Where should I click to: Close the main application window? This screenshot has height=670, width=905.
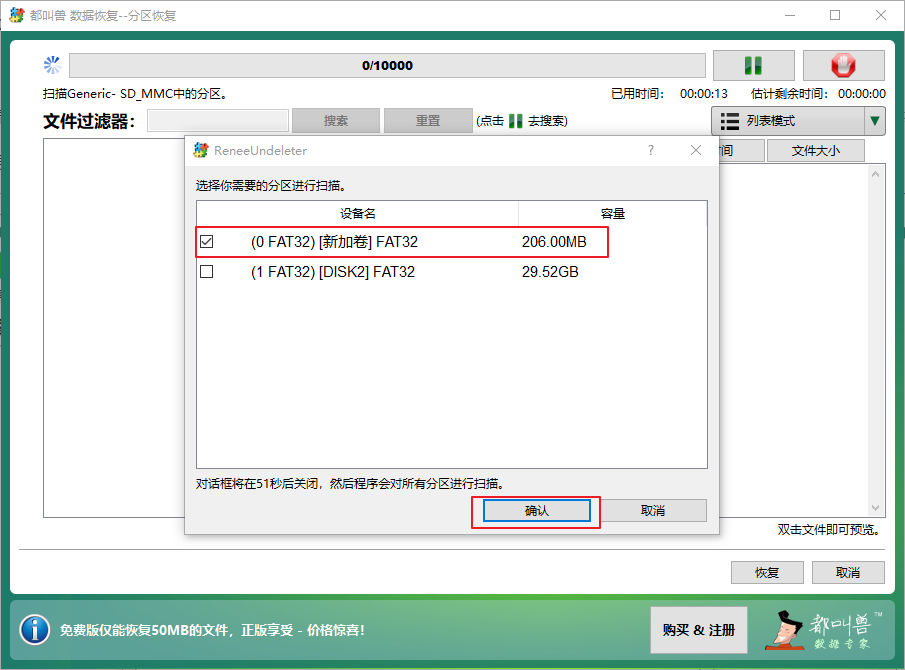881,15
